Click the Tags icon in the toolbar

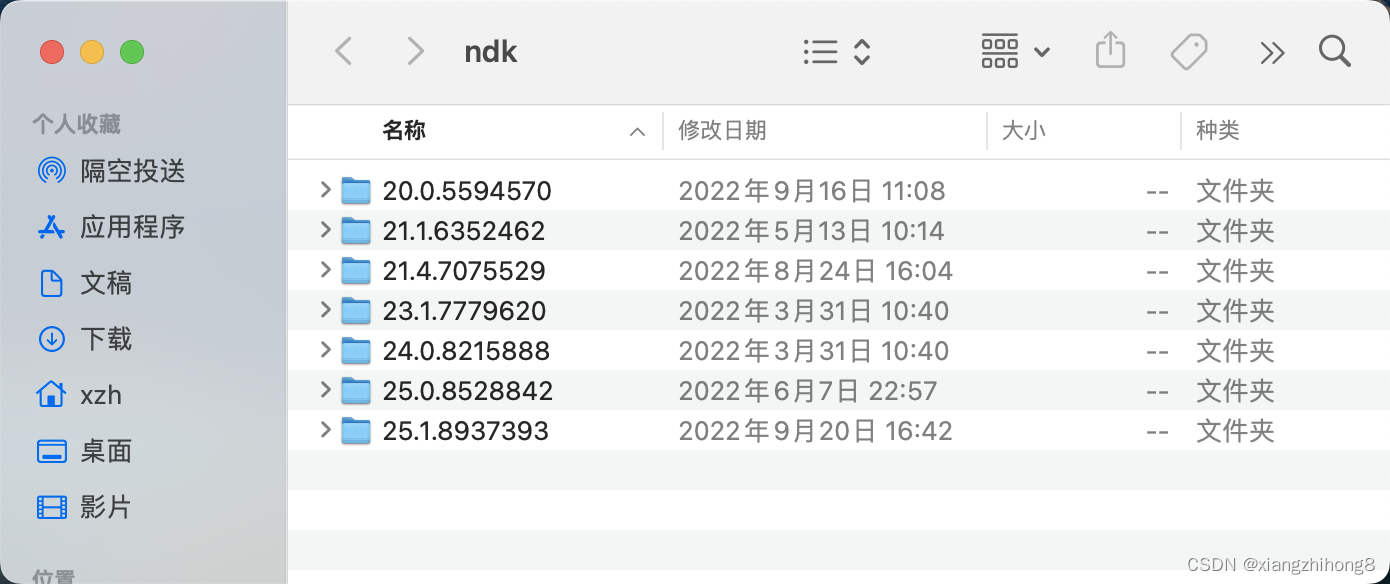1189,51
